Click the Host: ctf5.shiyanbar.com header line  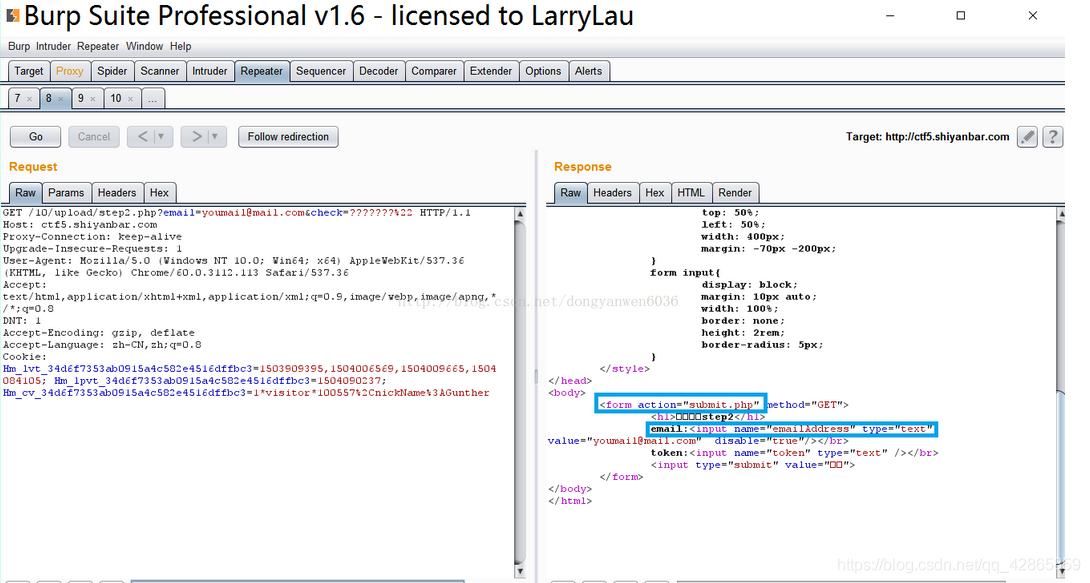80,224
